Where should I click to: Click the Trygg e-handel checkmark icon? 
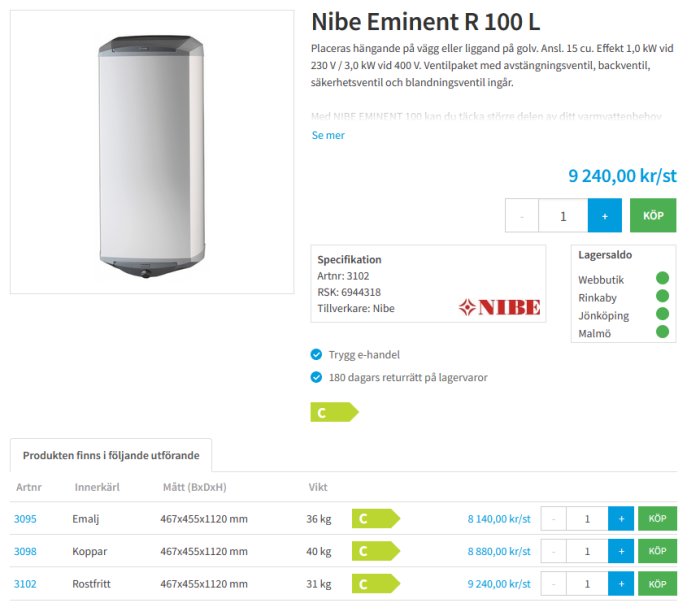pyautogui.click(x=316, y=354)
